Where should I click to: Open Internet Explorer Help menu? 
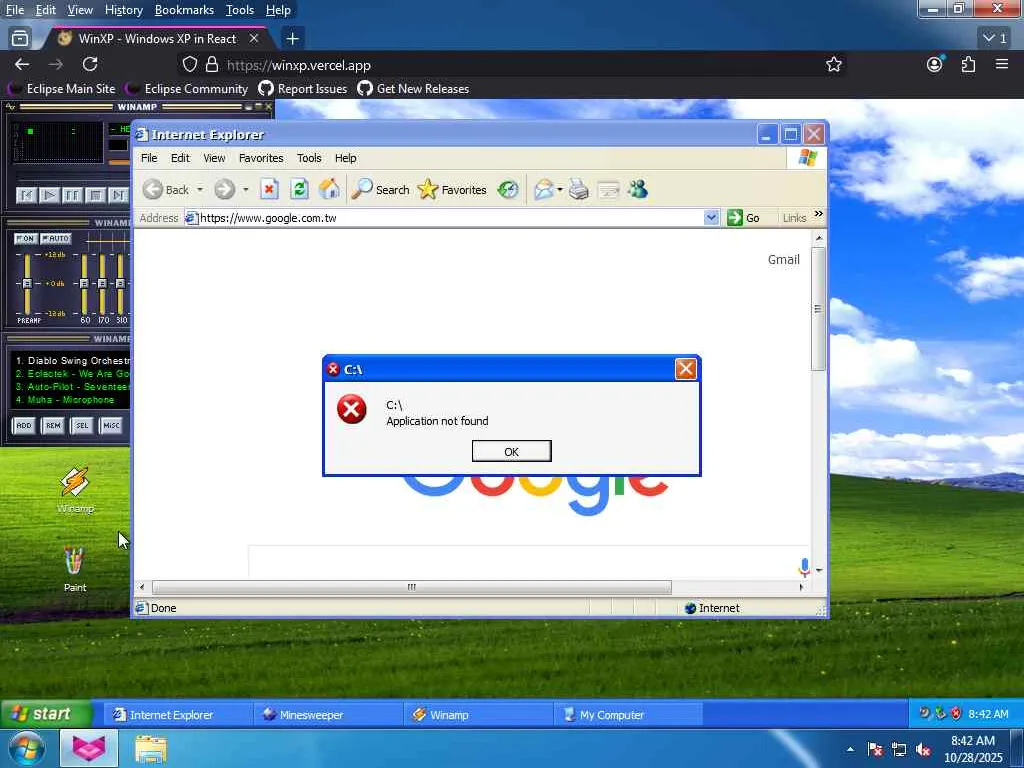coord(345,158)
